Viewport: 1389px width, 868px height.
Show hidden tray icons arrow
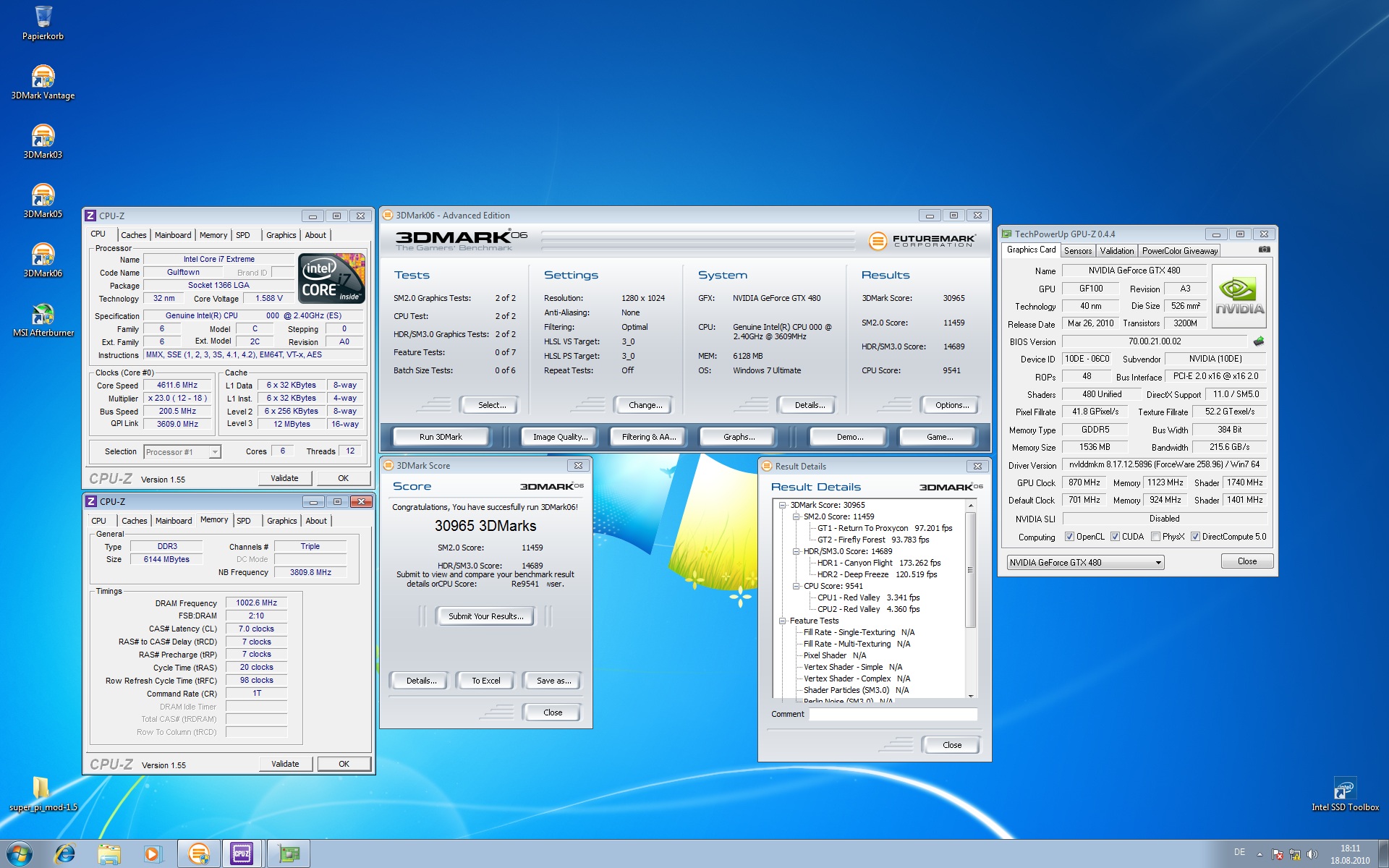(1260, 855)
